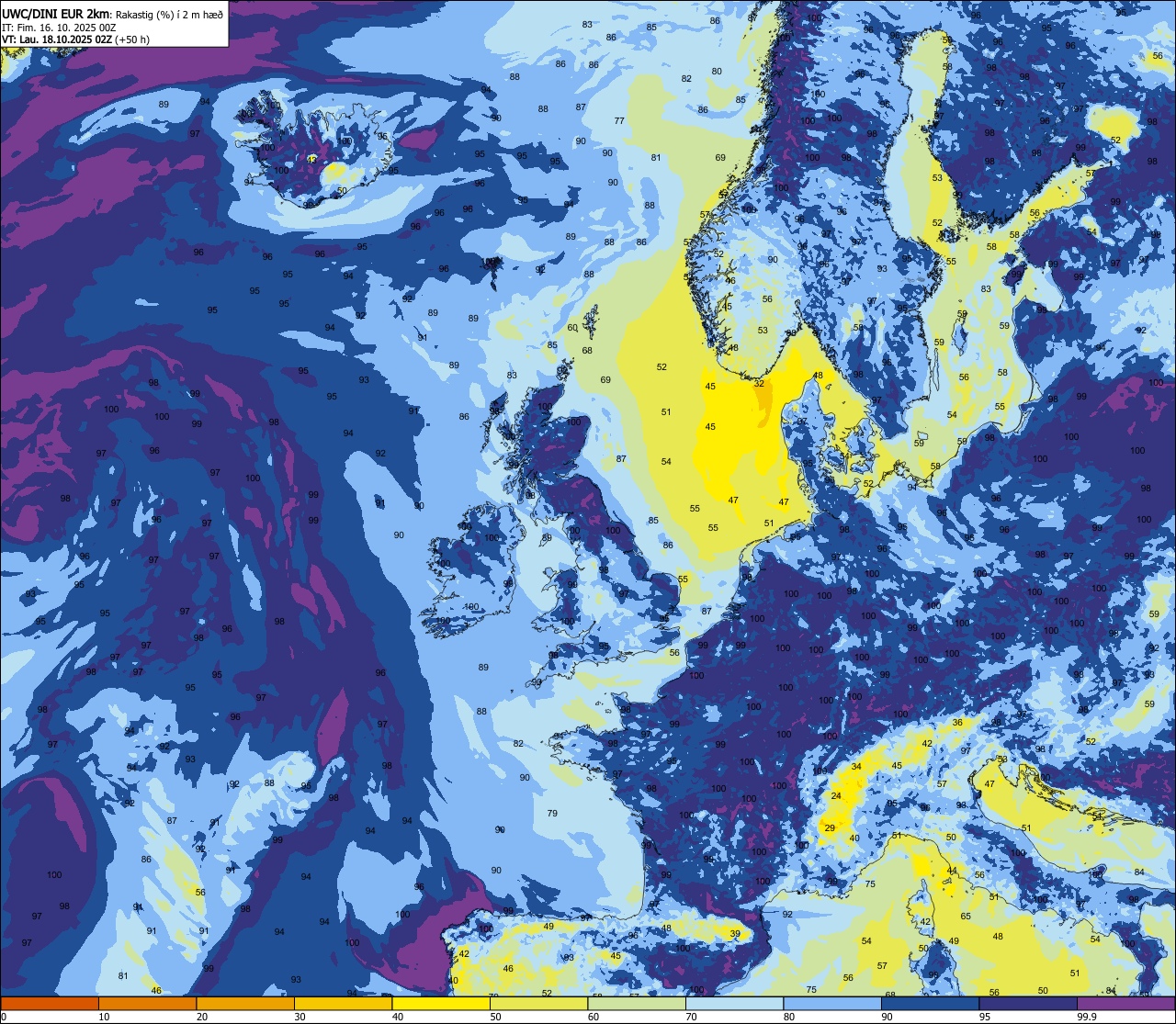This screenshot has height=1024, width=1176.
Task: Click the legend tick label 70
Action: tap(691, 1017)
